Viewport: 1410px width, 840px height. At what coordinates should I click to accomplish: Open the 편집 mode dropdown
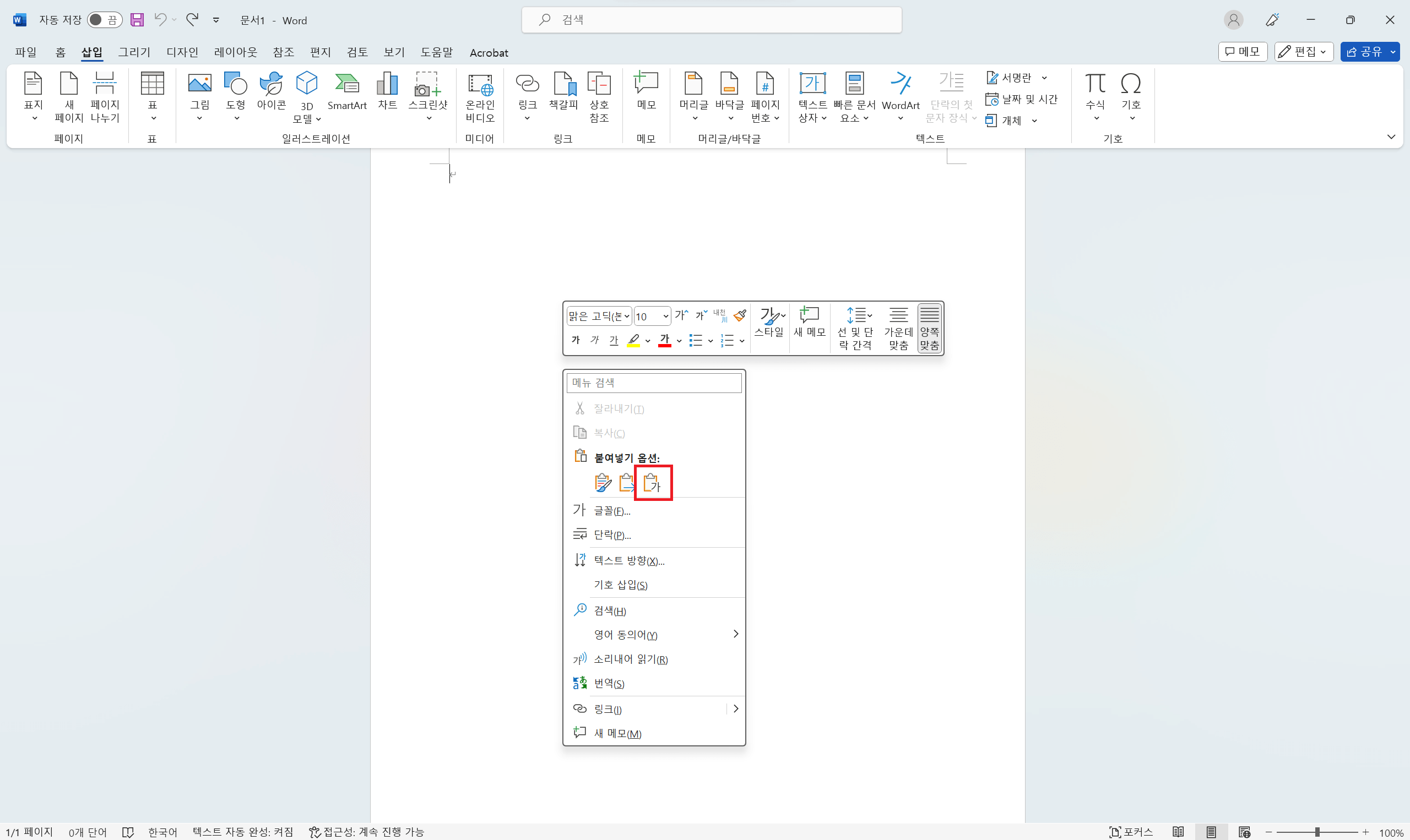click(1304, 52)
